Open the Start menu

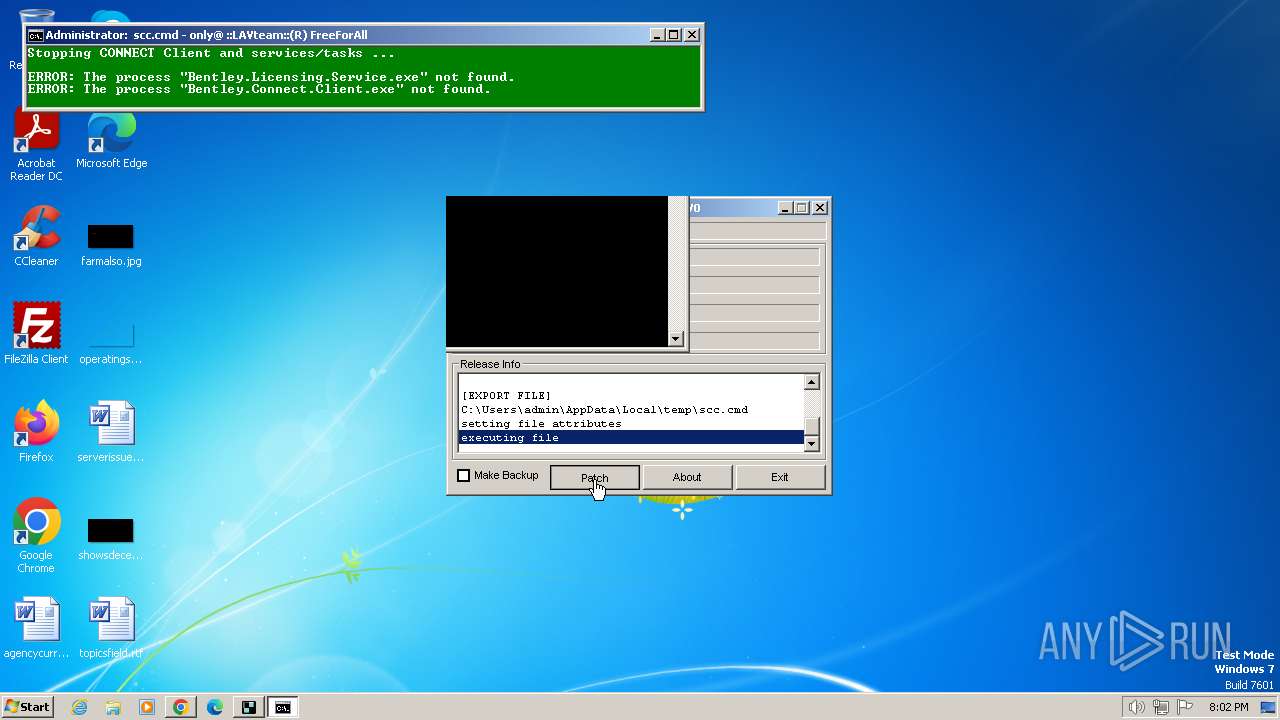click(28, 707)
